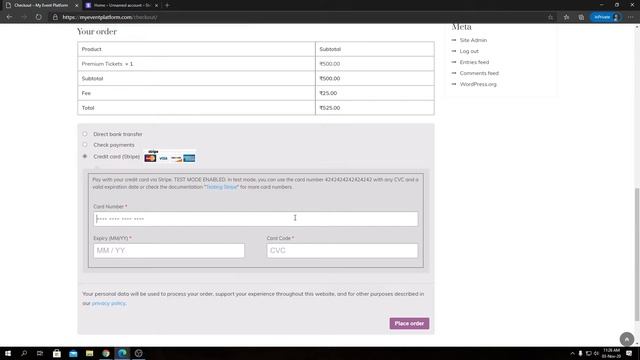Screen dimensions: 640x360
Task: Show hidden system tray icons
Action: 572,353
